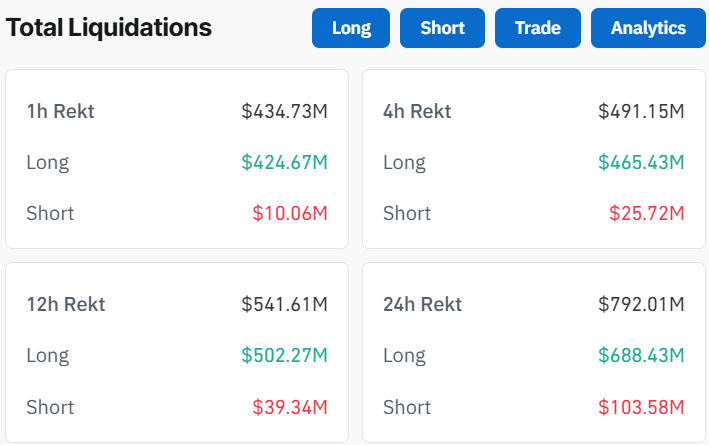
Task: Select the 24h Long value $688.43M
Action: (641, 355)
